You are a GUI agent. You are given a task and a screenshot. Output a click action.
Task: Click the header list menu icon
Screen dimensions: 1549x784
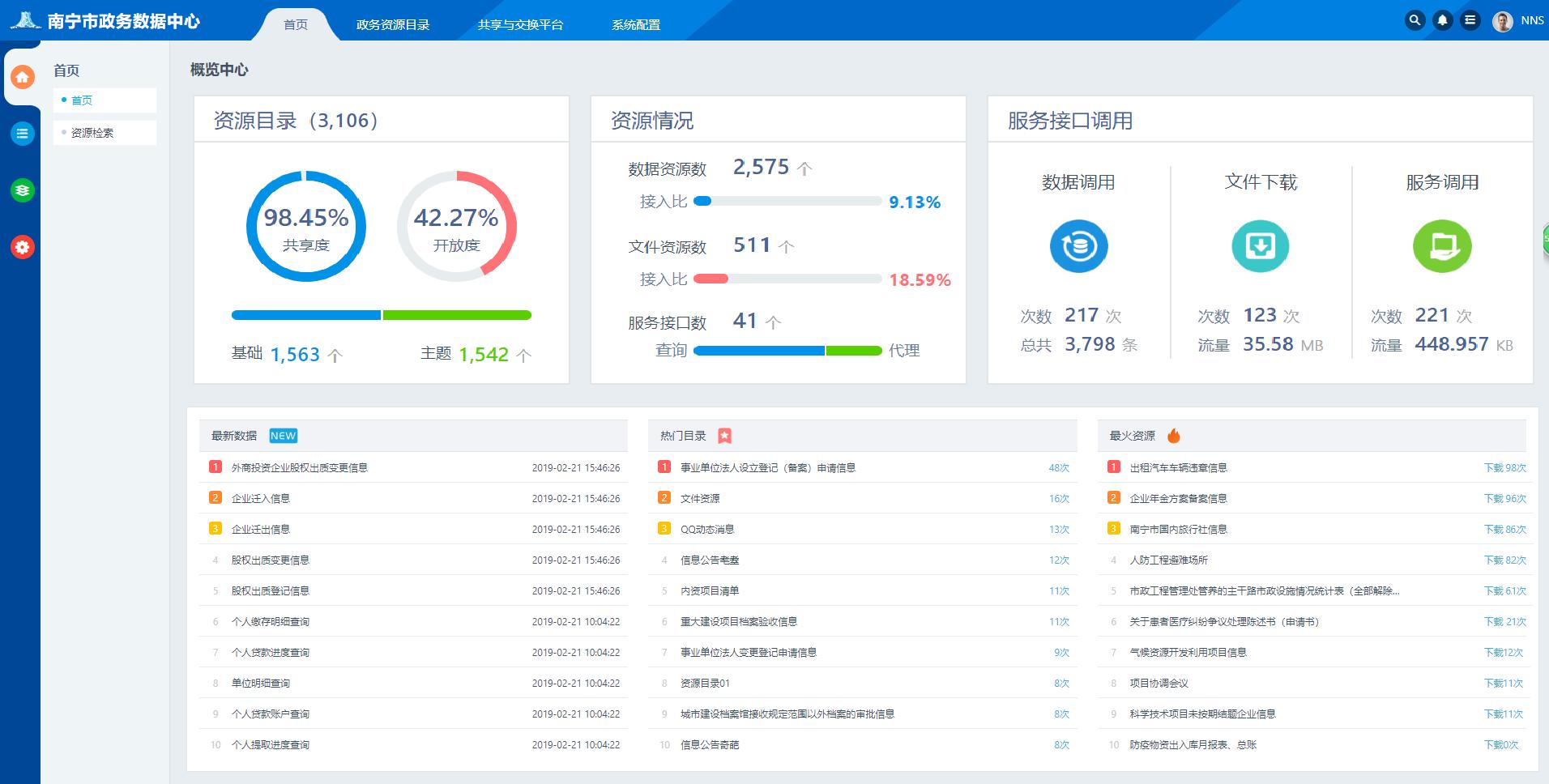tap(1470, 20)
